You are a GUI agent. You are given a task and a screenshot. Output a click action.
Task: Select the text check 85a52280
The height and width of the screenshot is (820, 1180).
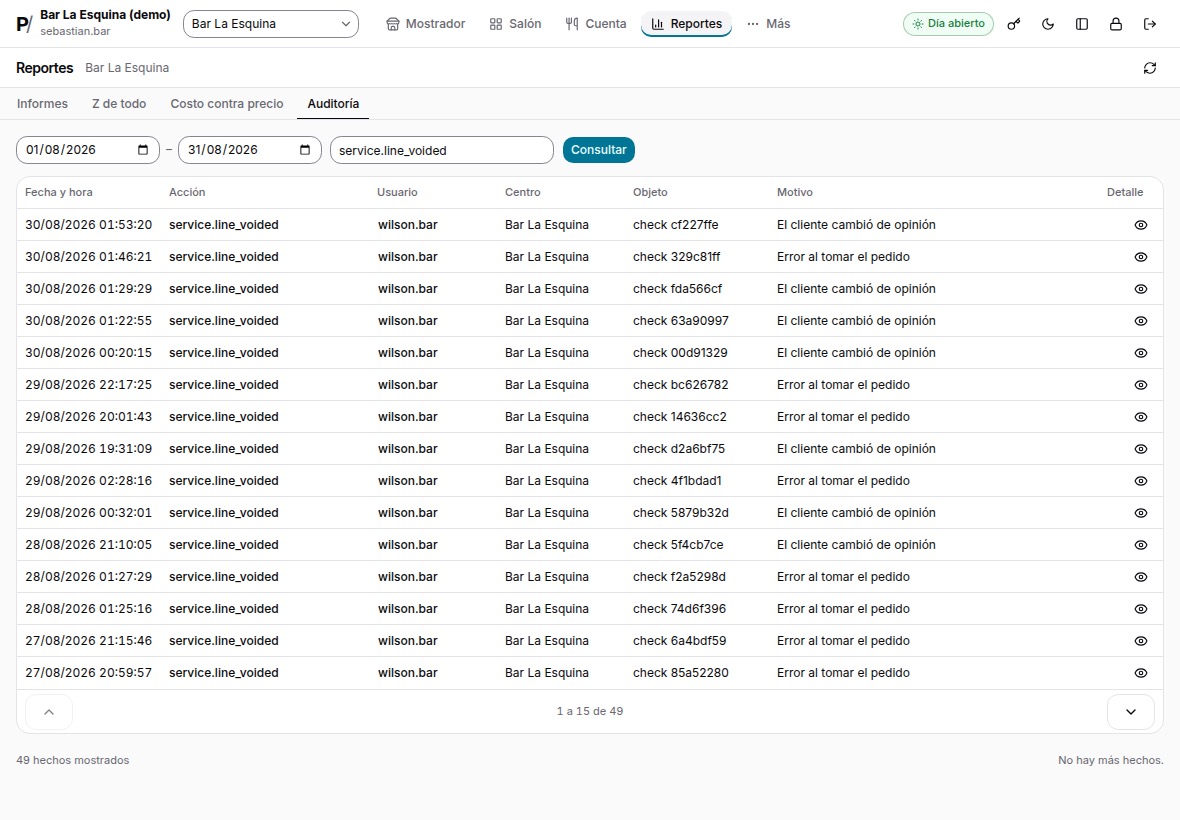pyautogui.click(x=680, y=673)
